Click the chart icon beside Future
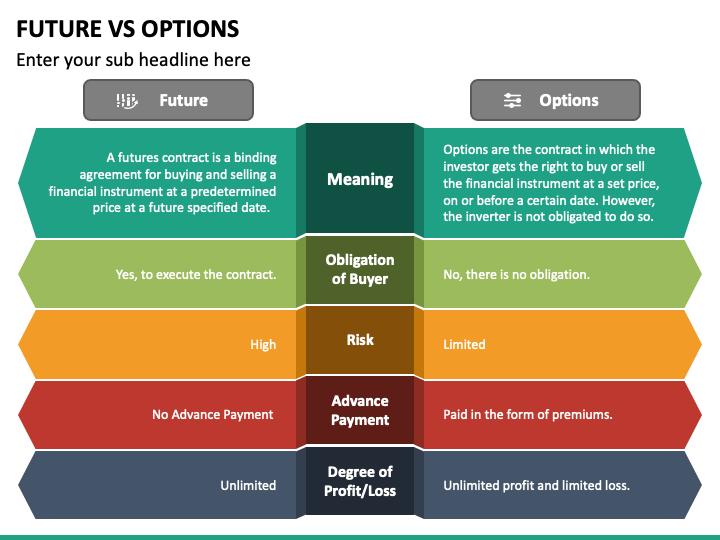 point(127,101)
